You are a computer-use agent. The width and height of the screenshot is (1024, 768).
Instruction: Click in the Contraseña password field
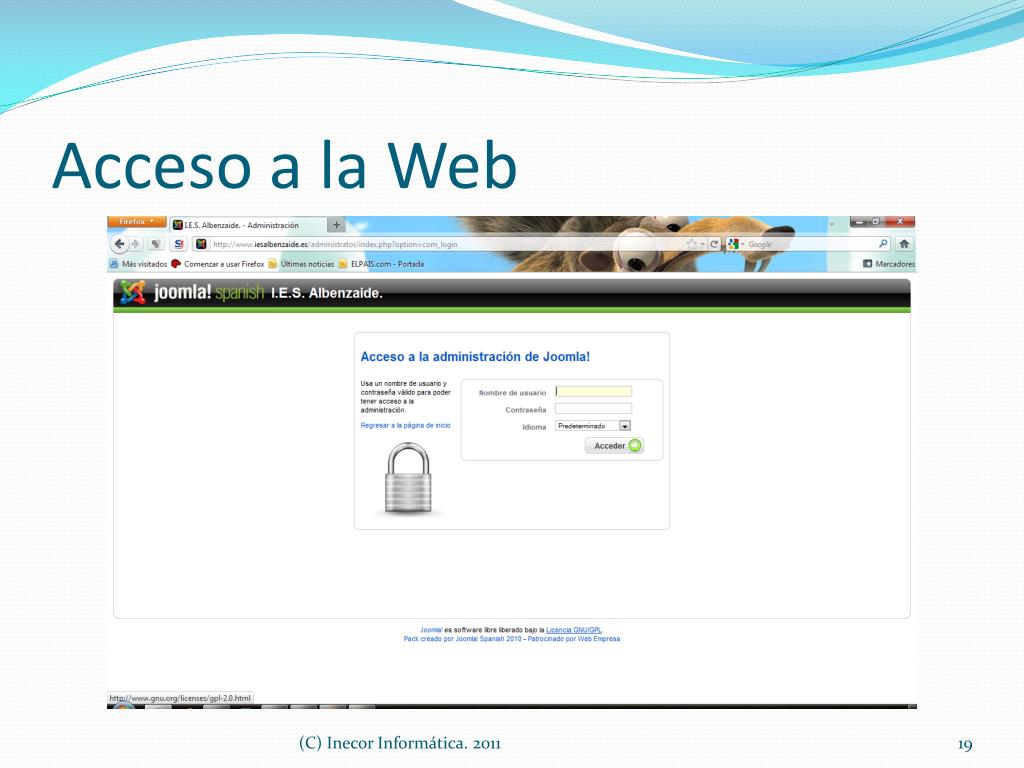pos(594,409)
